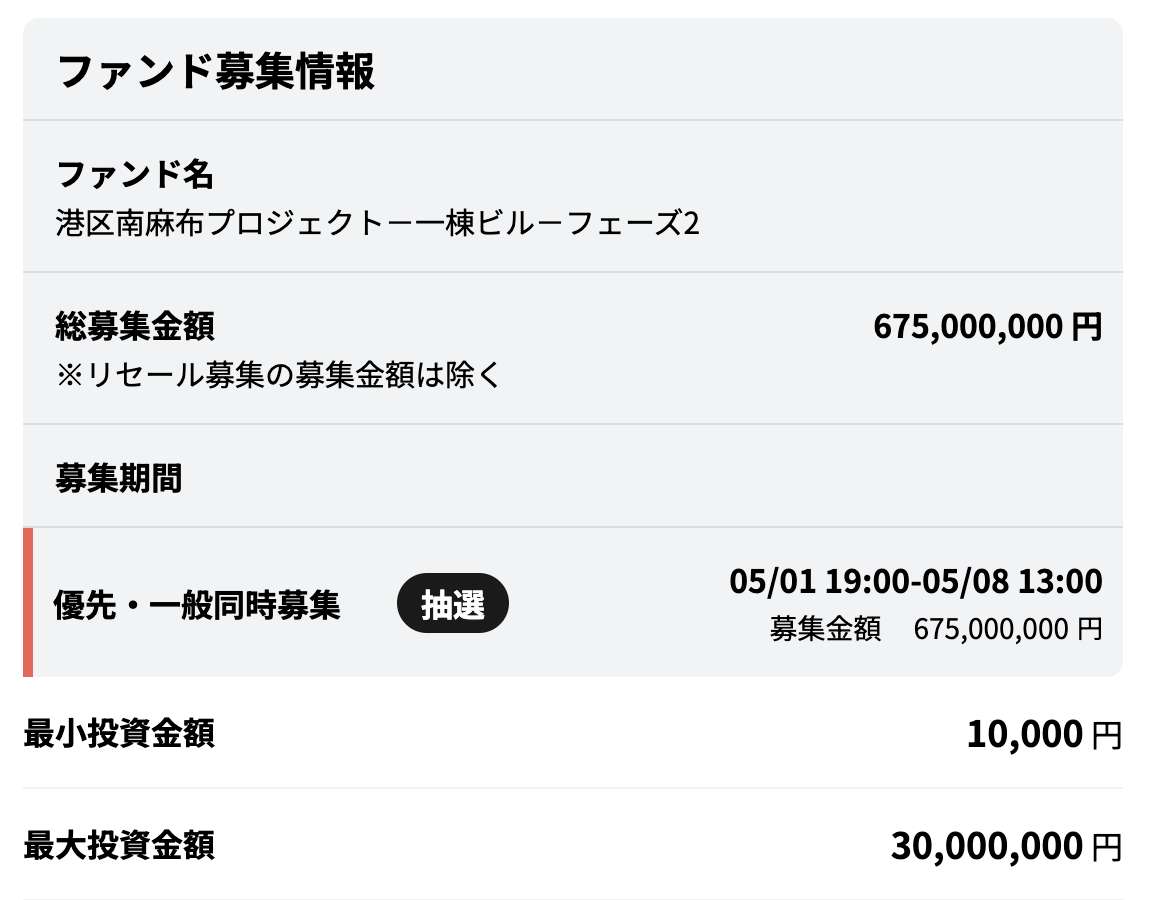
Task: Click the 募集金額 675,000,000 円 sub-line
Action: 936,629
